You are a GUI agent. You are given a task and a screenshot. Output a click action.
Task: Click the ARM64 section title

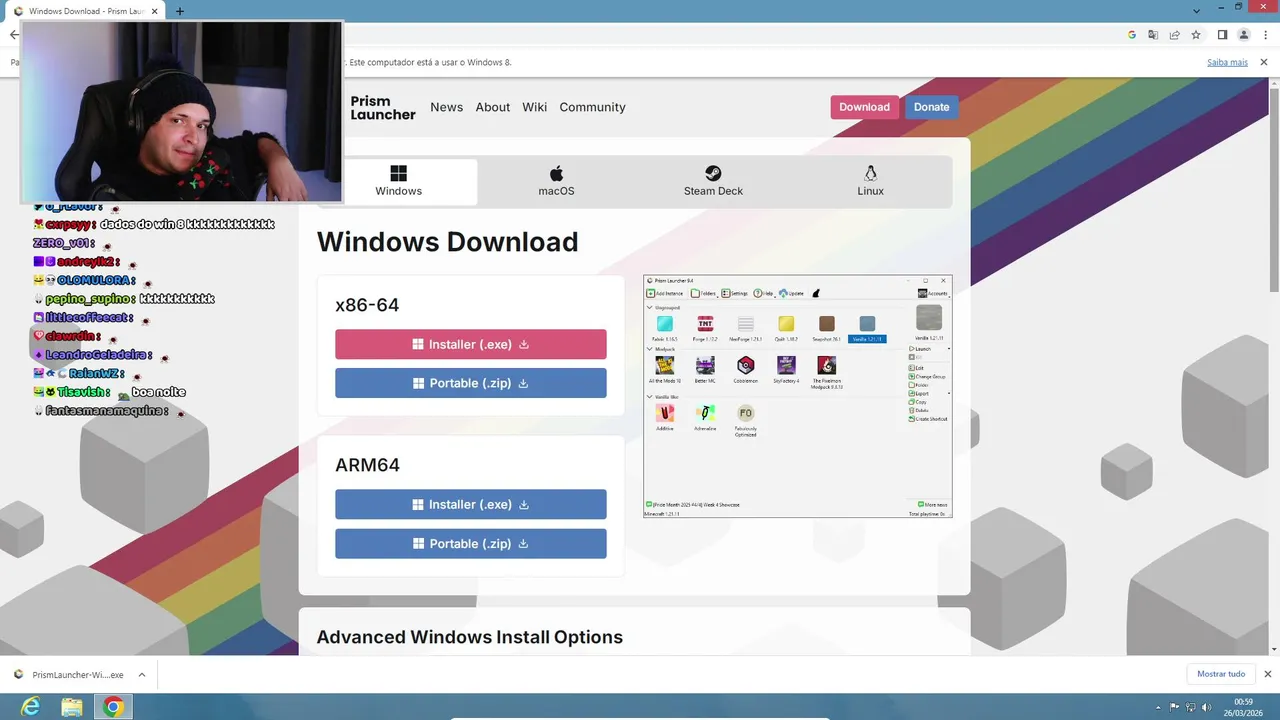(367, 465)
